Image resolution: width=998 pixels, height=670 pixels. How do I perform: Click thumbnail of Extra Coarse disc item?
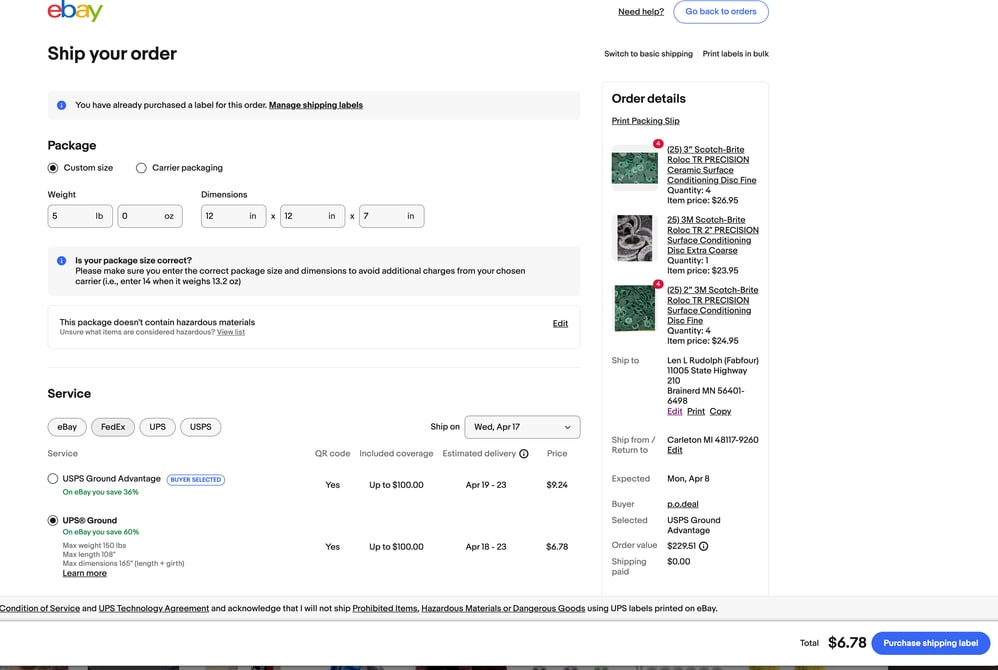click(x=635, y=239)
